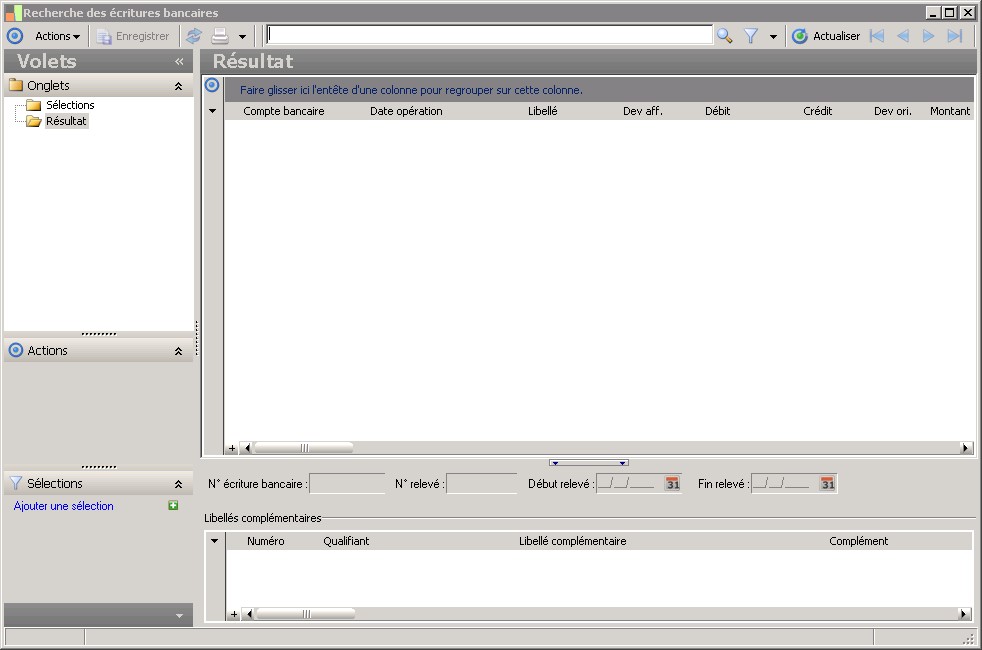This screenshot has height=650, width=982.
Task: Collapse the Sélections panel section
Action: coord(178,484)
